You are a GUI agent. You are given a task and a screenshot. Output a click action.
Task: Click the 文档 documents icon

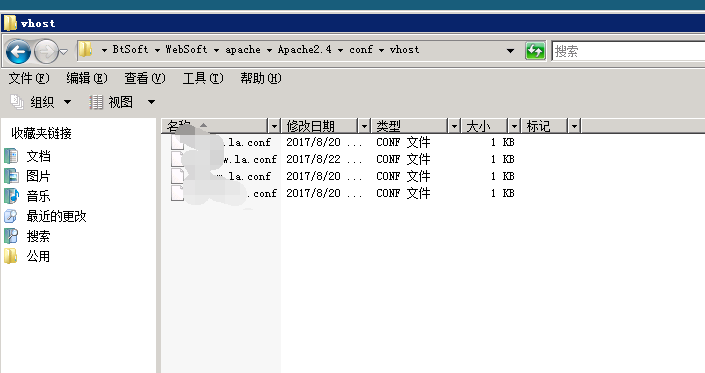tap(11, 156)
